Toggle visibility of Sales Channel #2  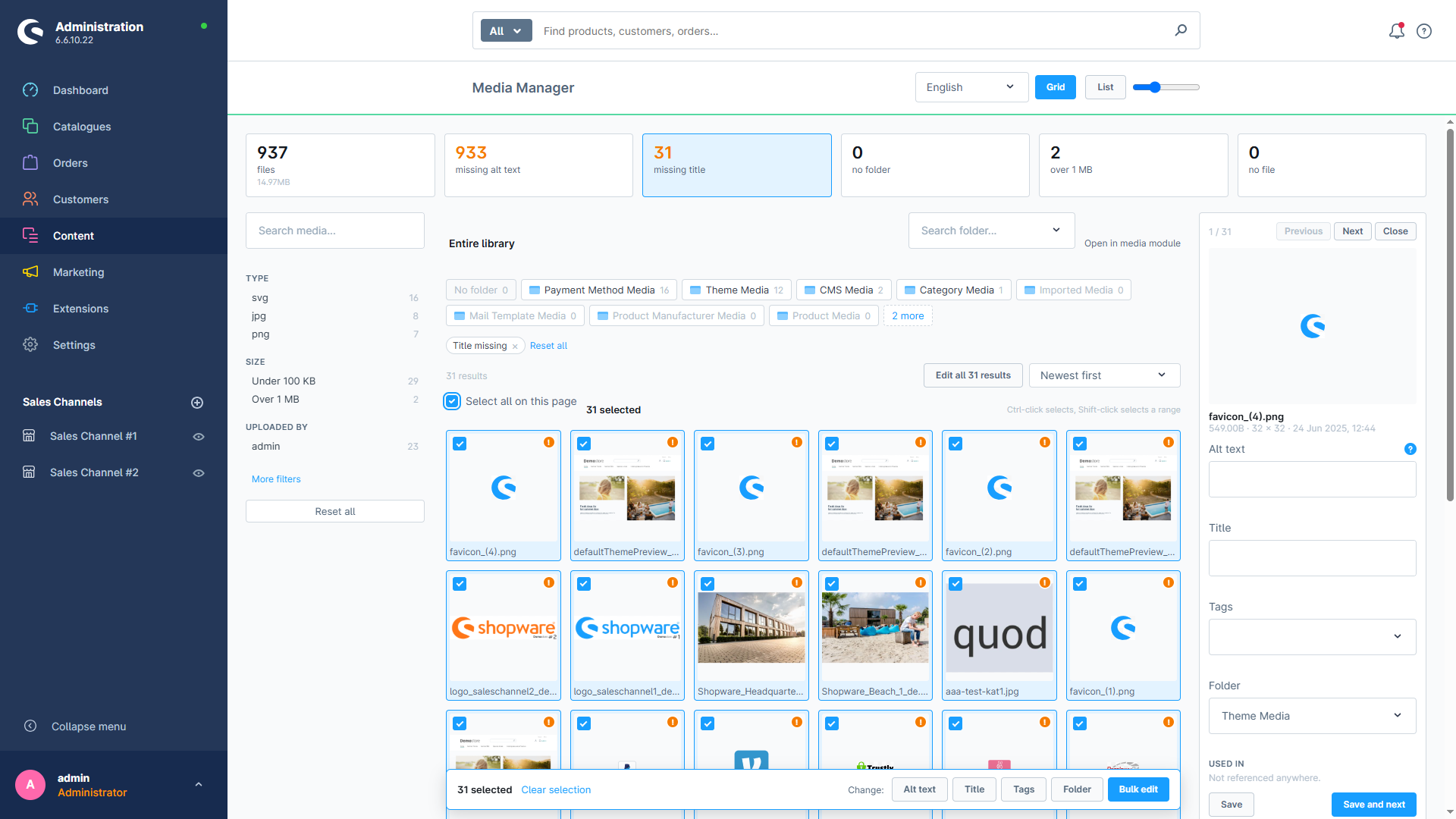pyautogui.click(x=199, y=473)
